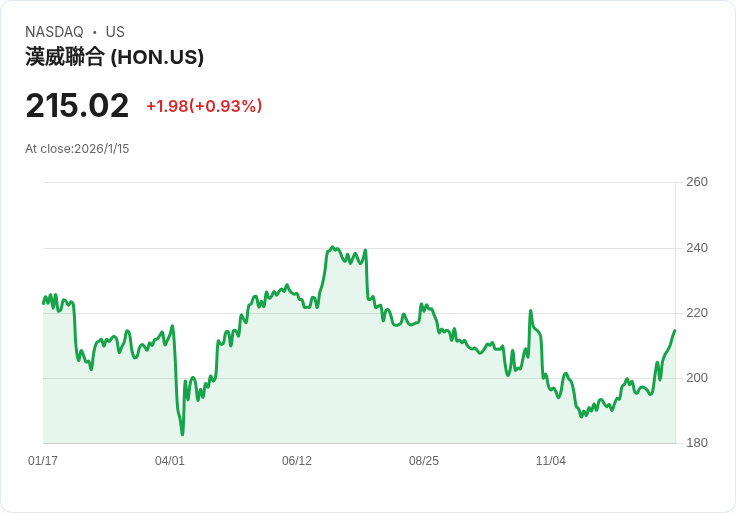Click the HON.US stock title
Screen dimensions: 736x513
[x=115, y=57]
